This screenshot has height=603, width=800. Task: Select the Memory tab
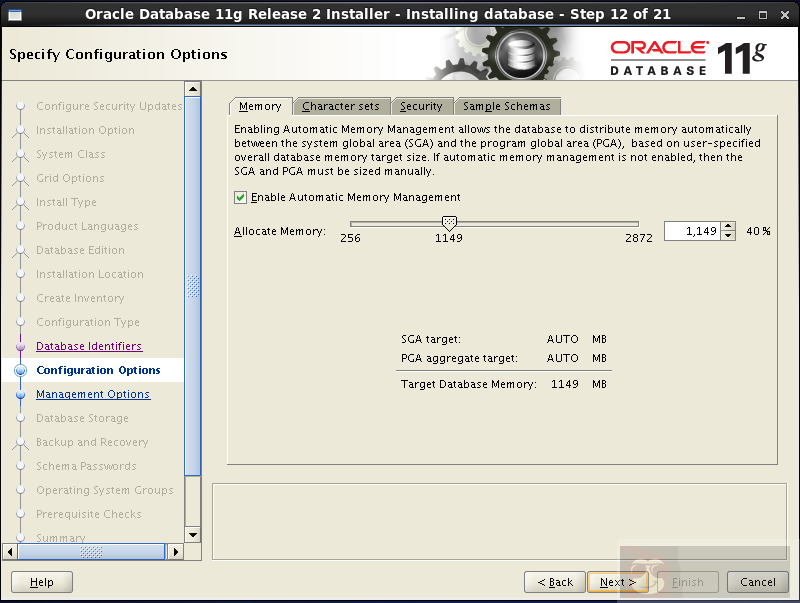260,106
